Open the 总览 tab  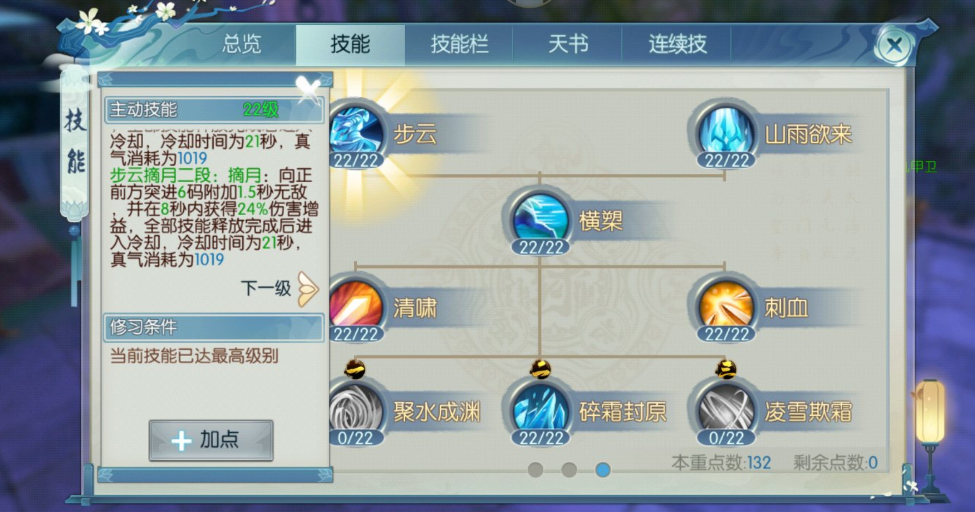click(x=241, y=44)
